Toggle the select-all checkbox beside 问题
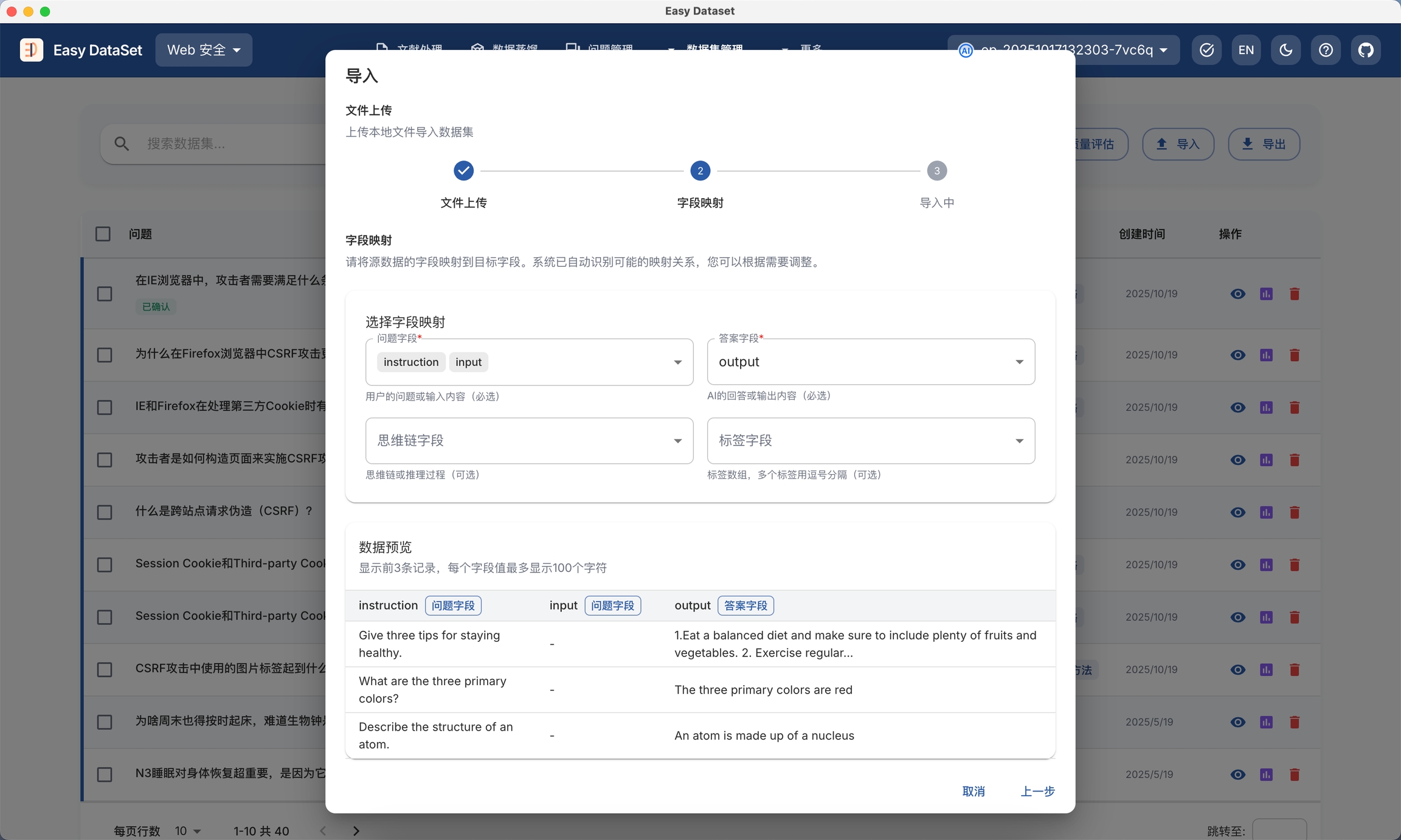The height and width of the screenshot is (840, 1401). (103, 234)
